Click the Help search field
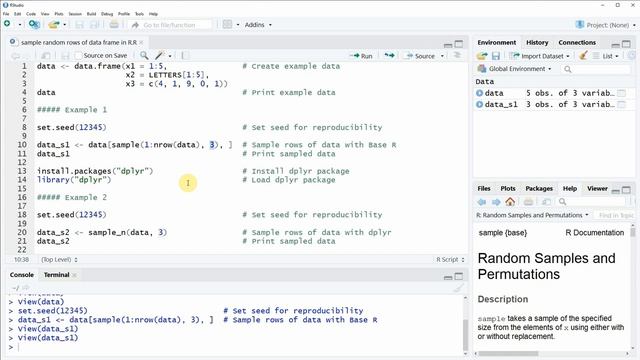The image size is (640, 360). 591,202
